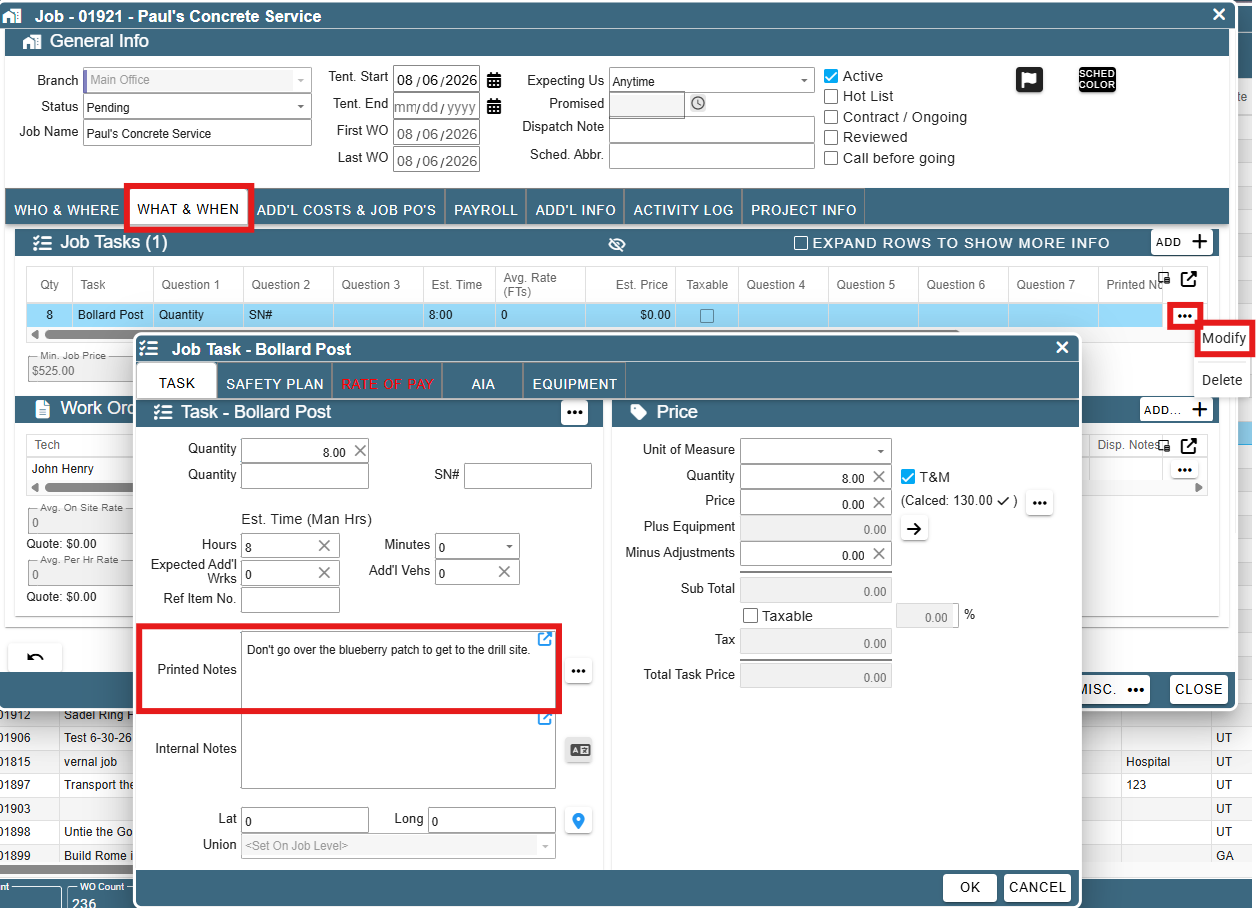Open the Tent. Start calendar picker
Image resolution: width=1256 pixels, height=908 pixels.
pyautogui.click(x=494, y=80)
